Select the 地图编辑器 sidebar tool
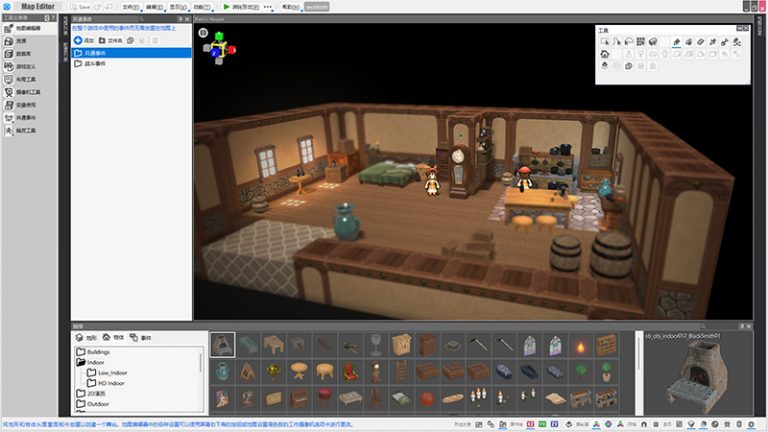 click(25, 29)
